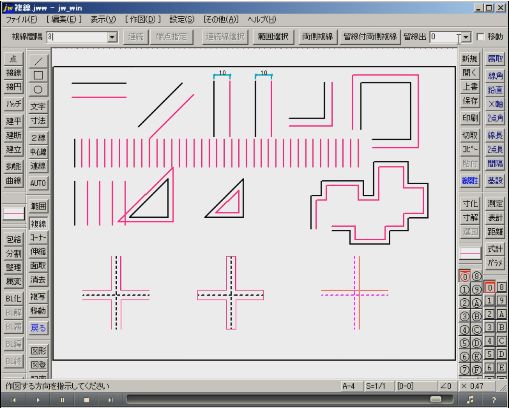Viewport: 509px width, 409px height.
Task: Pause playback with the pause control
Action: [62, 400]
